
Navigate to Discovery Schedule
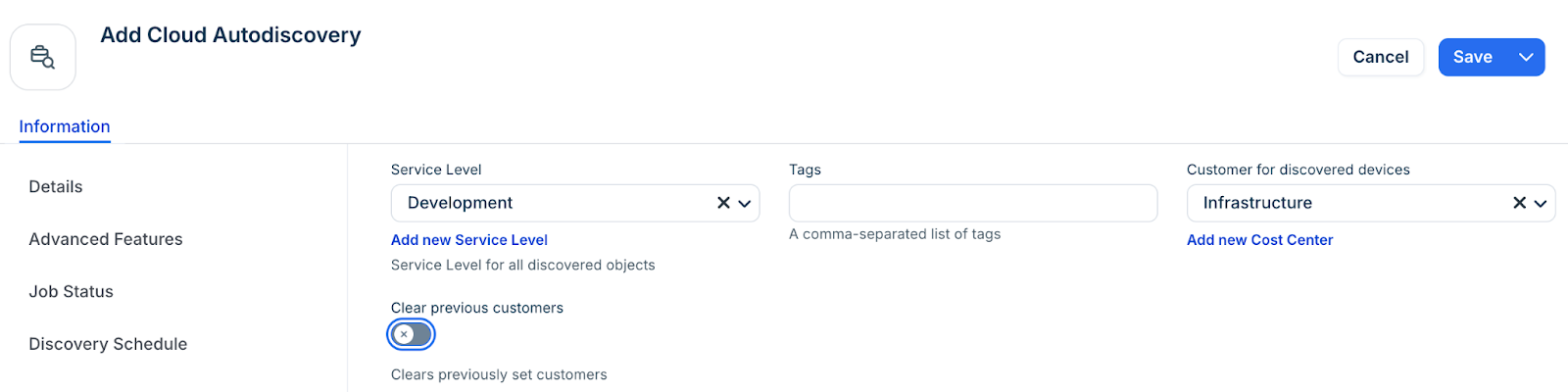point(108,344)
